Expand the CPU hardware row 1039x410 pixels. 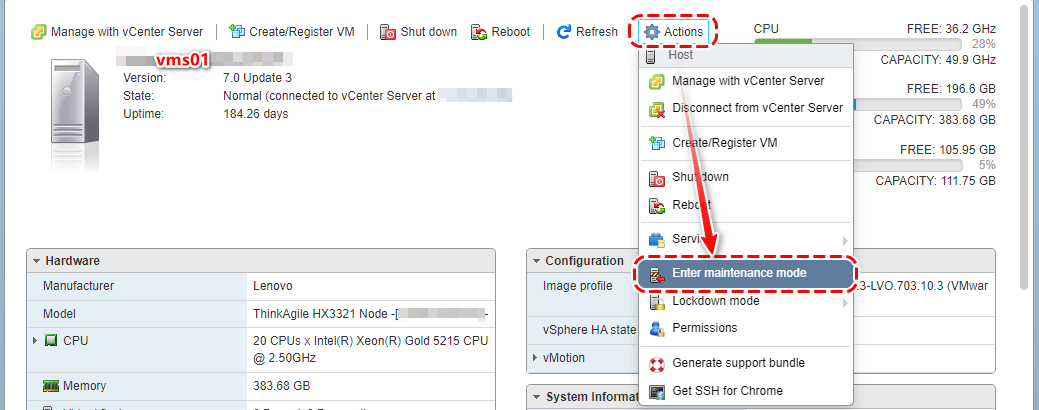(x=36, y=341)
